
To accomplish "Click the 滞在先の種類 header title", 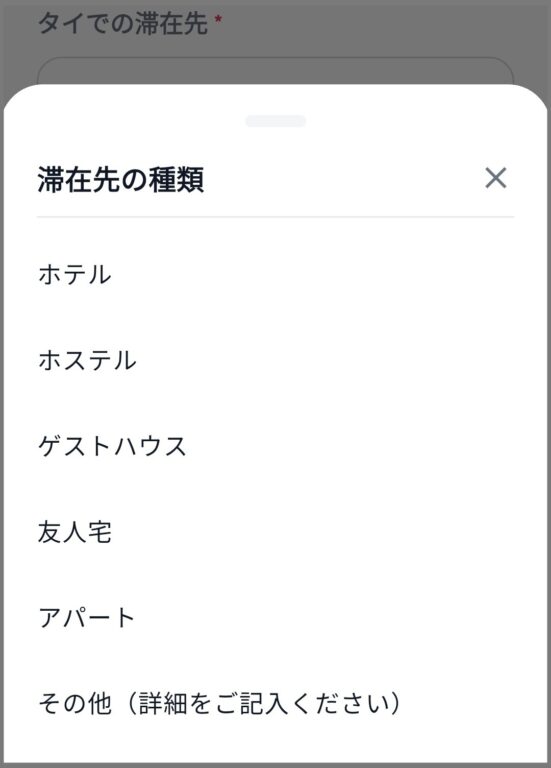I will coord(121,179).
